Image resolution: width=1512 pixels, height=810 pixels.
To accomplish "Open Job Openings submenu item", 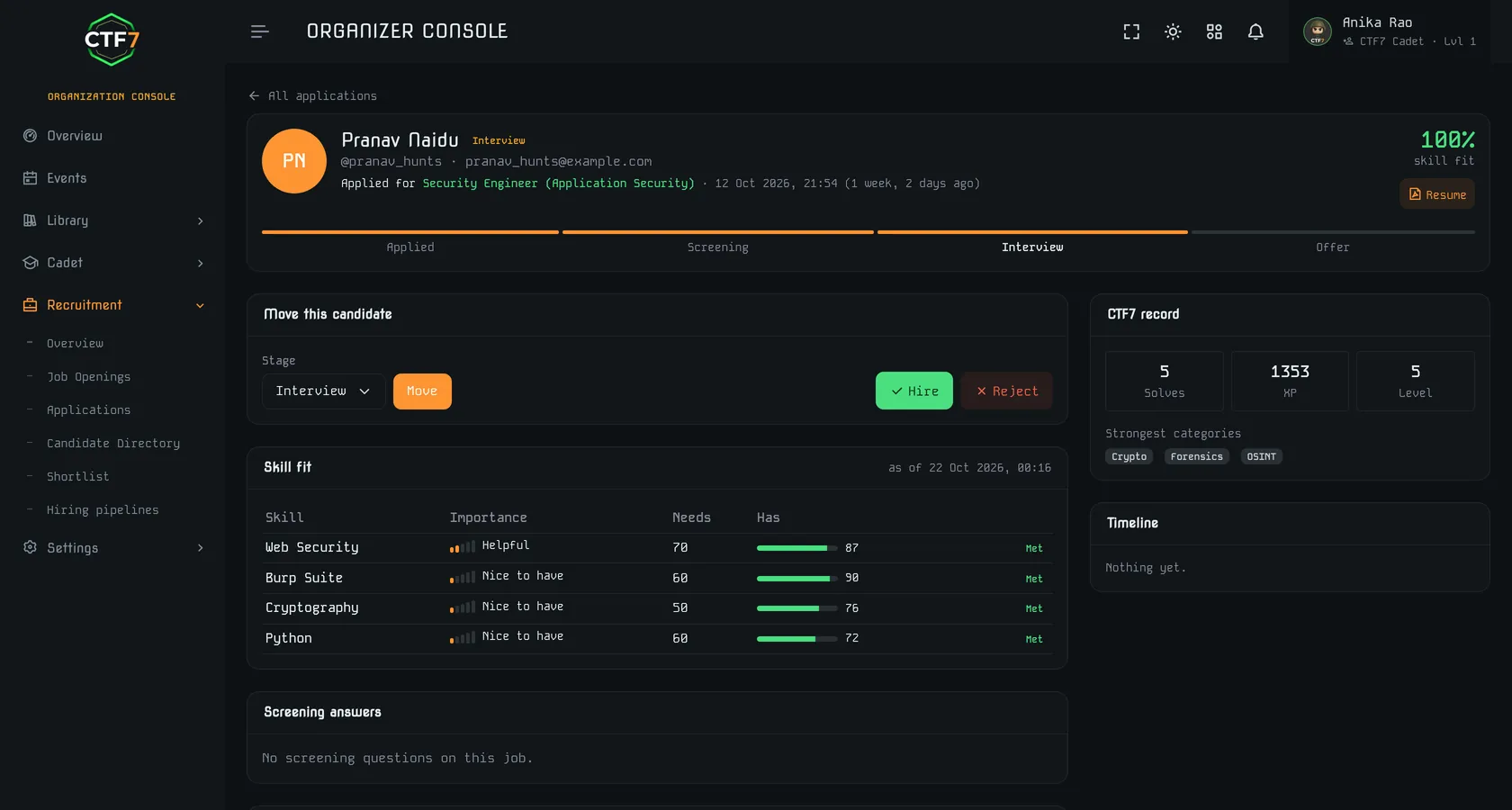I will 88,377.
